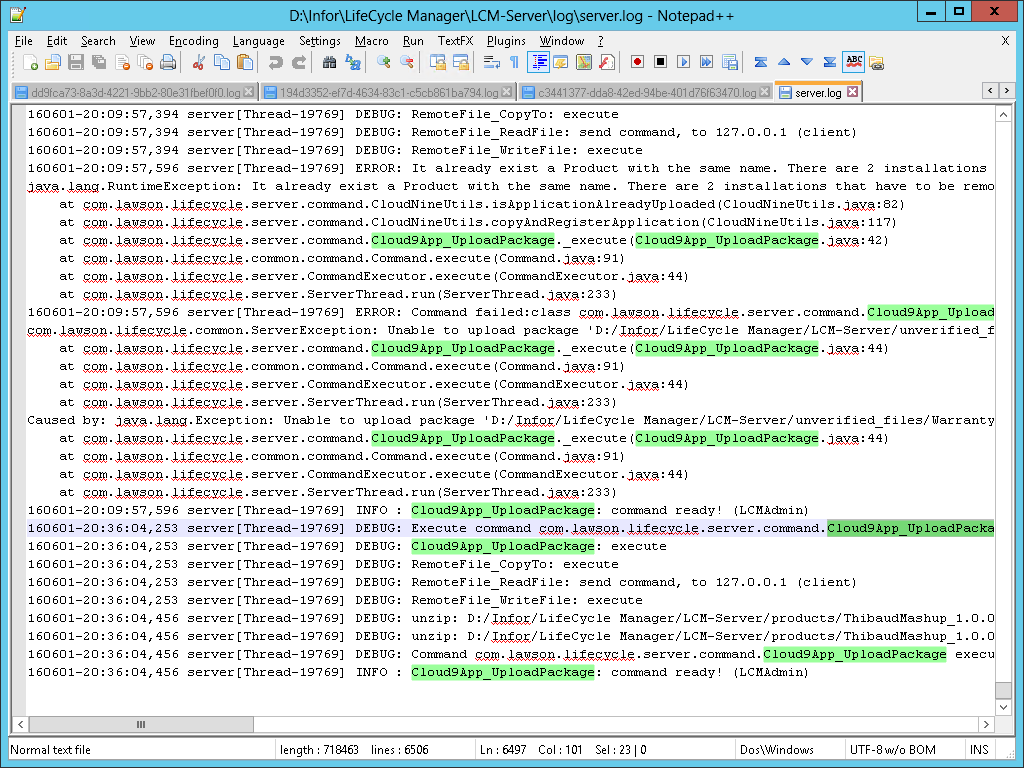Click the Zoom In magnifier icon
The image size is (1024, 768).
(383, 62)
